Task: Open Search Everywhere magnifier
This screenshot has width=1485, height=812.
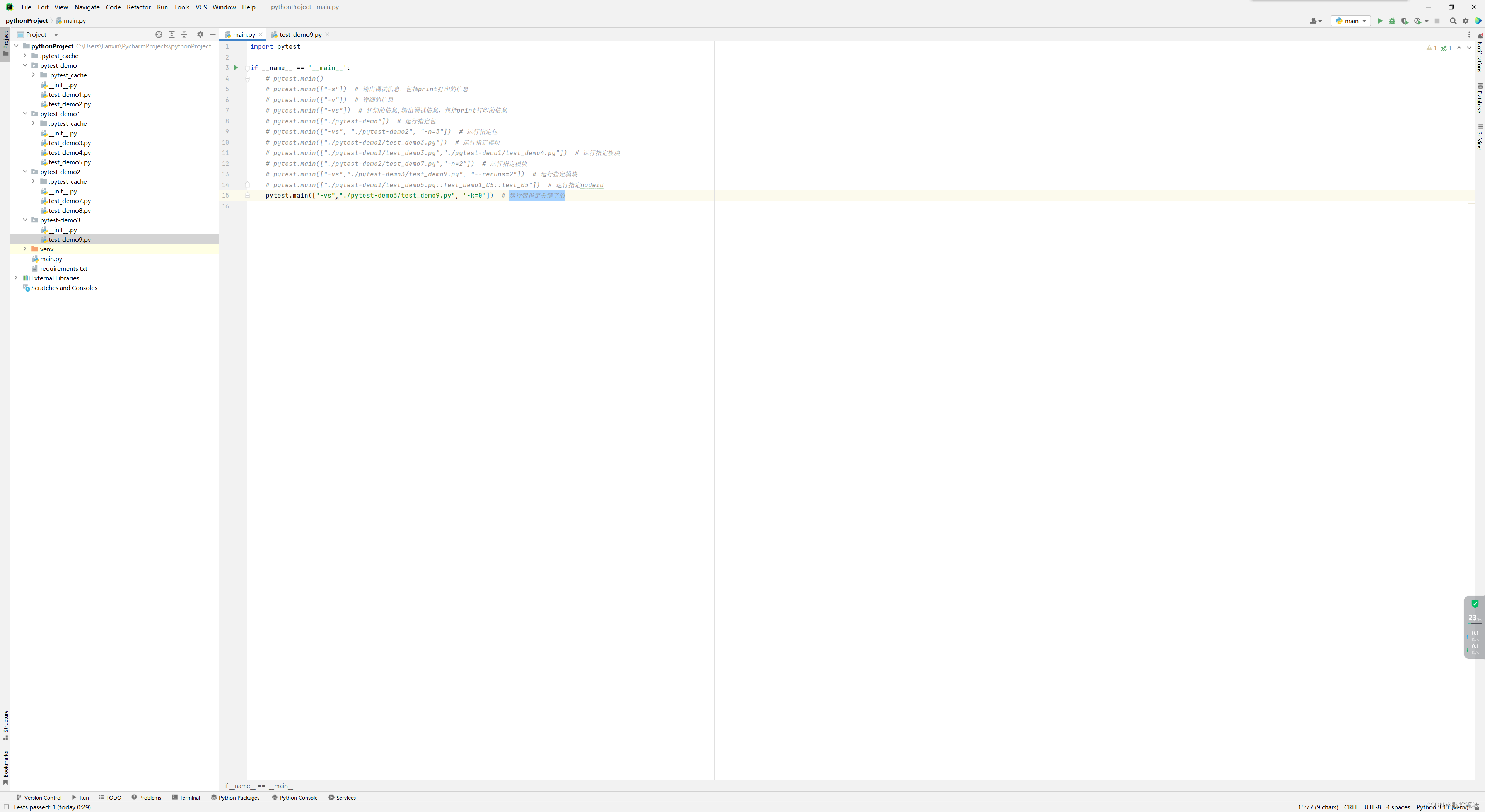Action: pyautogui.click(x=1453, y=21)
